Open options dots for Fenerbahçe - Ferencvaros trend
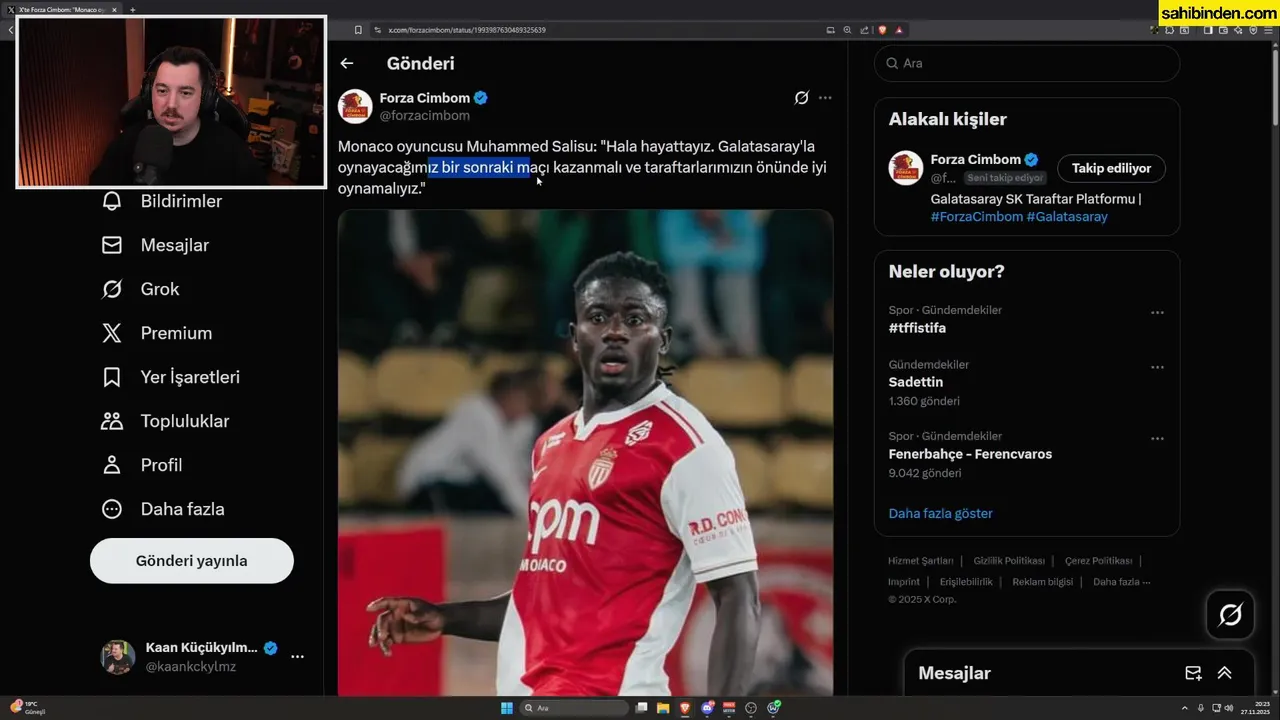Image resolution: width=1280 pixels, height=720 pixels. (x=1157, y=439)
